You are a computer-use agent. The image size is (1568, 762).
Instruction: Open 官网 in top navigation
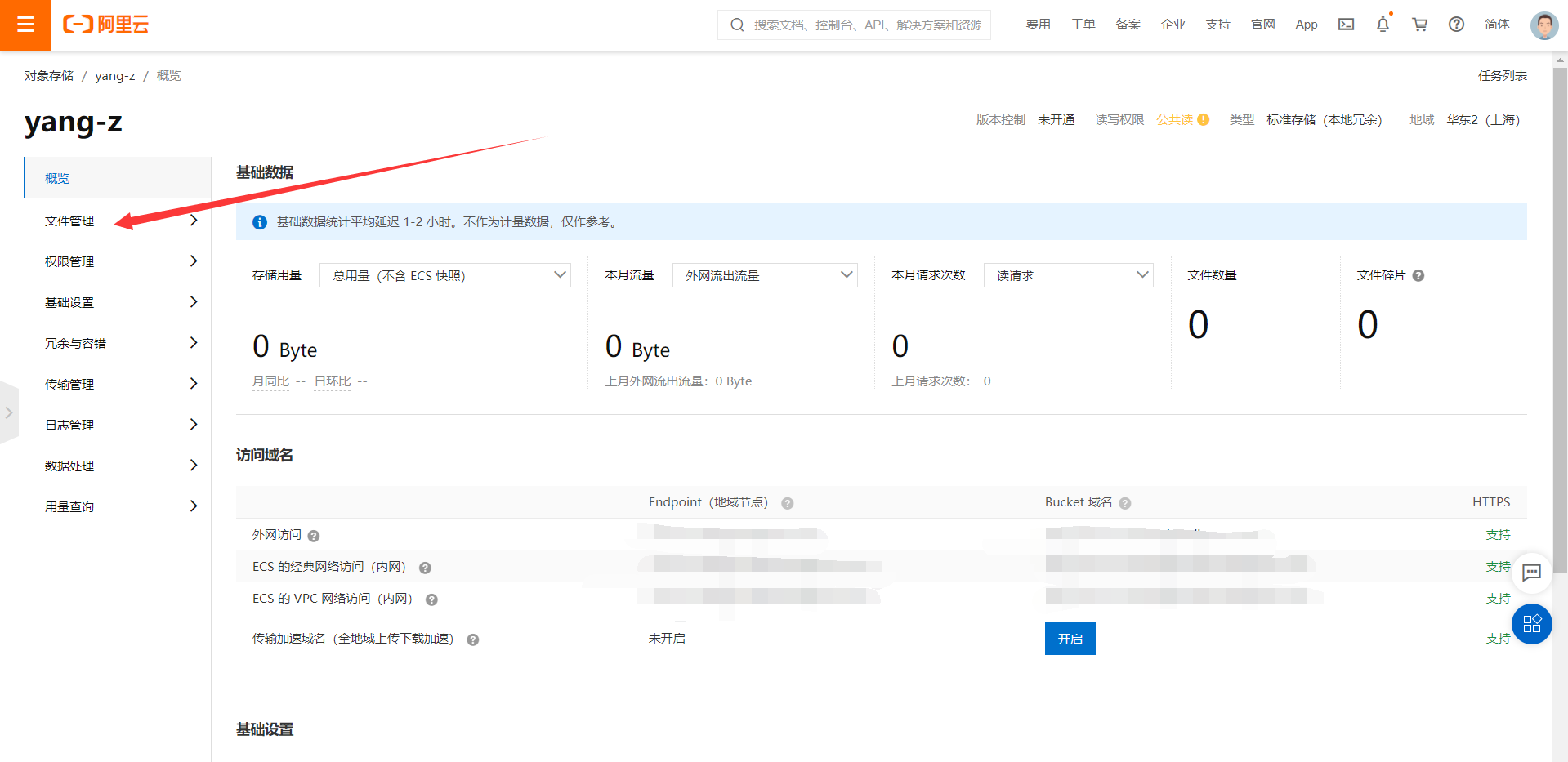tap(1262, 25)
